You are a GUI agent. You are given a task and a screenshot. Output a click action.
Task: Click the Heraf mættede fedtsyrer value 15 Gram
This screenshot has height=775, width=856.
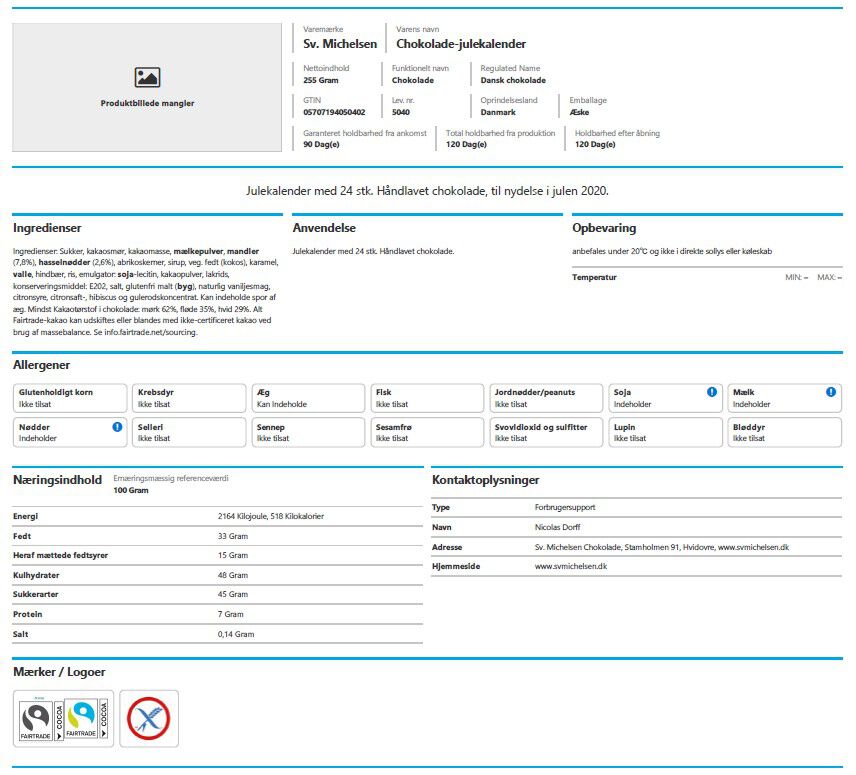tap(233, 556)
